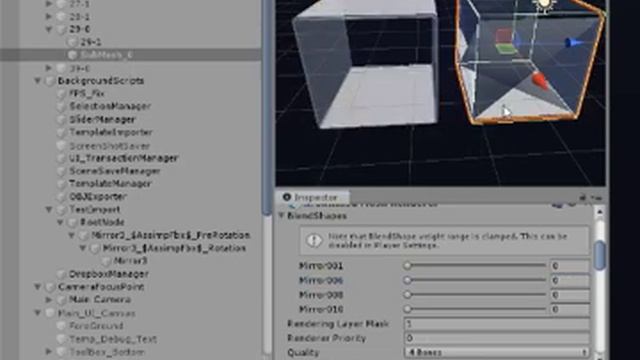
Task: Click the GameObject icon beside TemplateManager
Action: click(x=61, y=184)
